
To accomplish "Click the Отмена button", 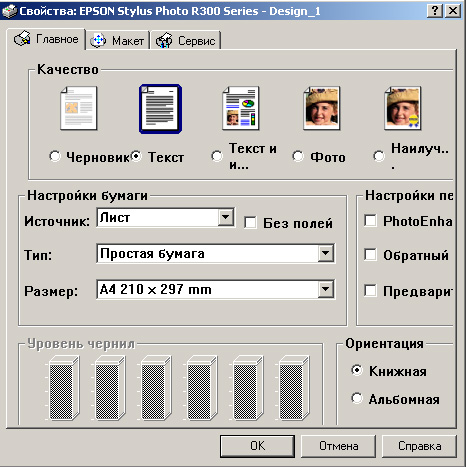I will click(x=338, y=446).
